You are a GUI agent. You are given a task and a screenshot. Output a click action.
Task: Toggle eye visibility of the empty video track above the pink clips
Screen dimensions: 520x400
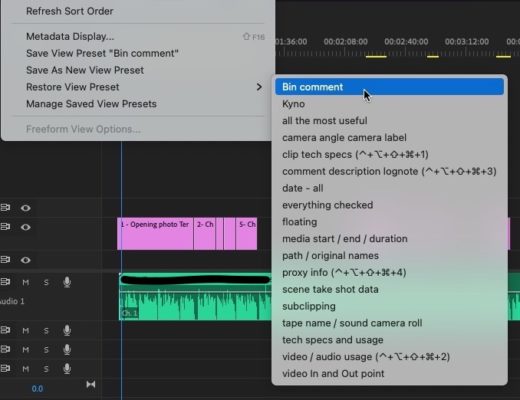(26, 208)
